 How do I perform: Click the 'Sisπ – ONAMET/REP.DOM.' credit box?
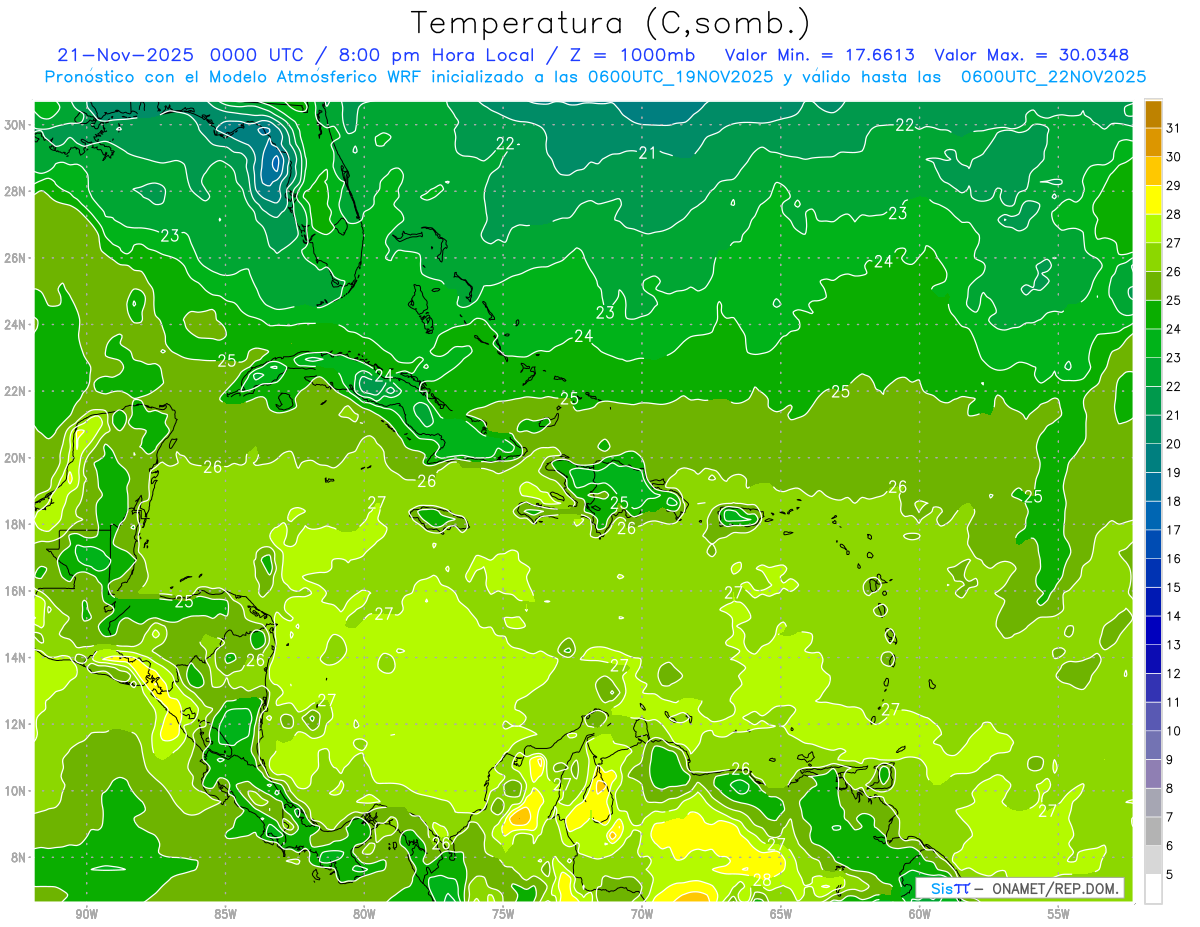(1020, 888)
